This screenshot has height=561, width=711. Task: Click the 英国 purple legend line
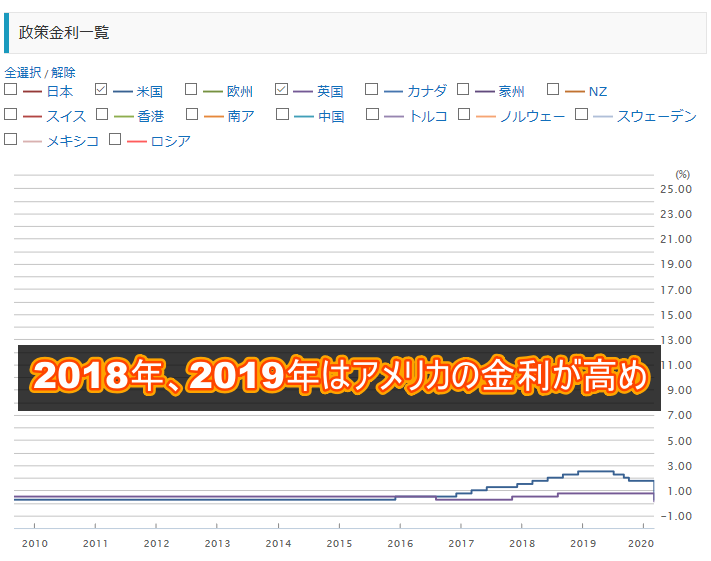(x=303, y=92)
